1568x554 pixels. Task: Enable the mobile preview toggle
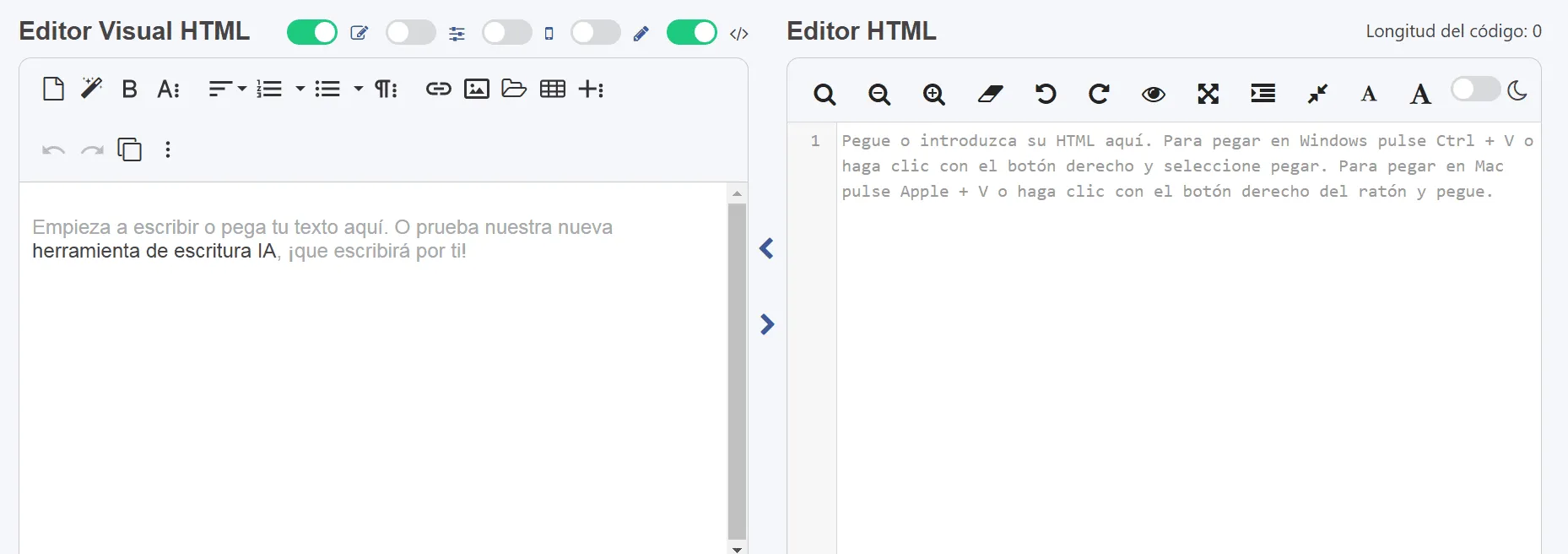(507, 33)
